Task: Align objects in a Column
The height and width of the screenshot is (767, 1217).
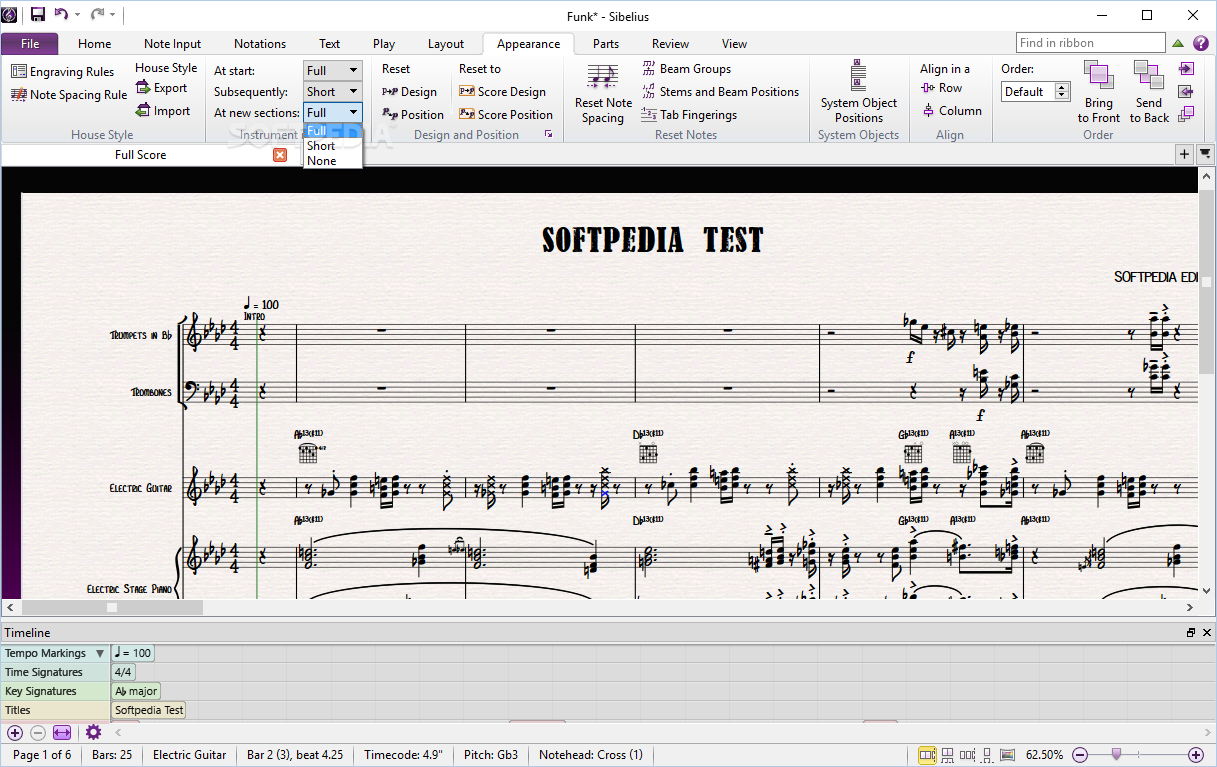Action: (x=951, y=111)
